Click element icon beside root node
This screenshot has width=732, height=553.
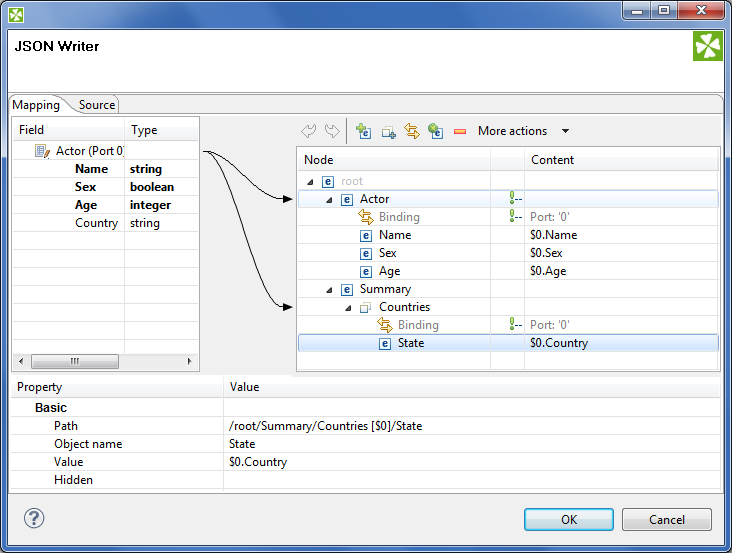pyautogui.click(x=328, y=182)
